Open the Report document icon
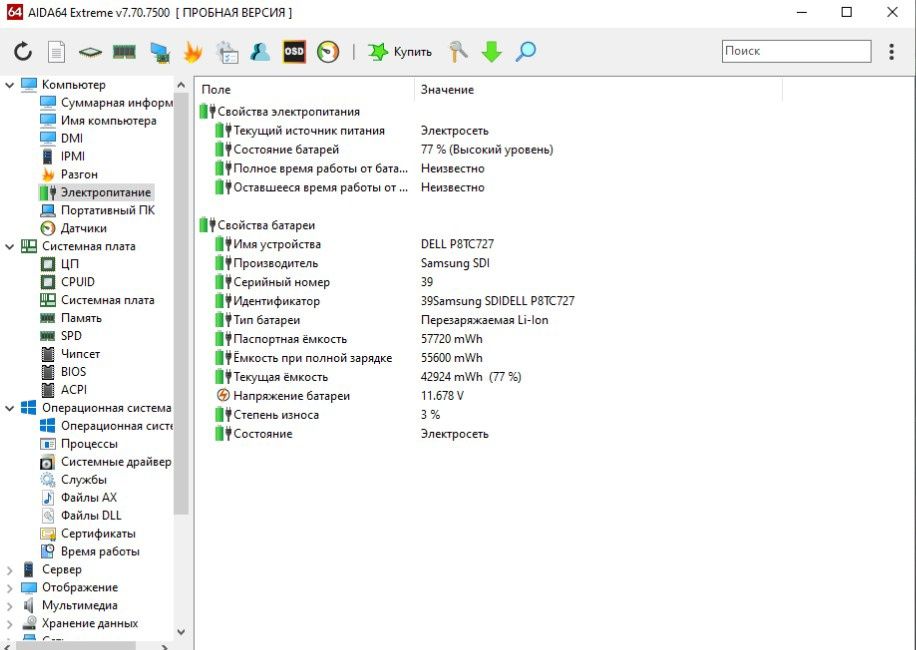 (56, 51)
